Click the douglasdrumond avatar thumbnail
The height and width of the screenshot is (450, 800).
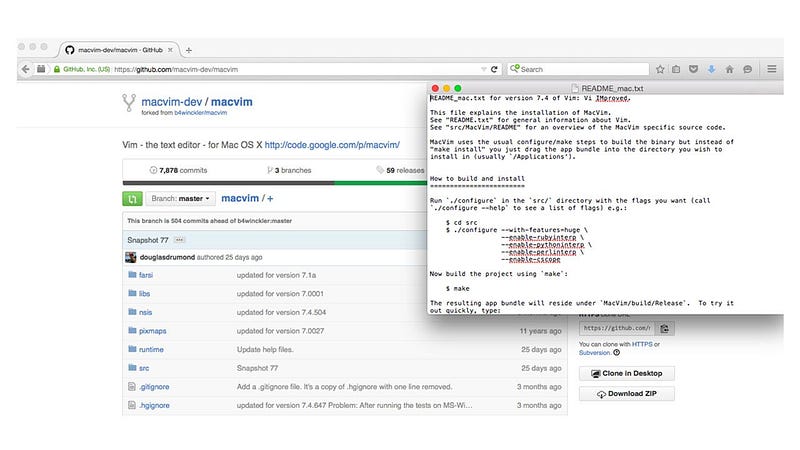click(x=131, y=257)
